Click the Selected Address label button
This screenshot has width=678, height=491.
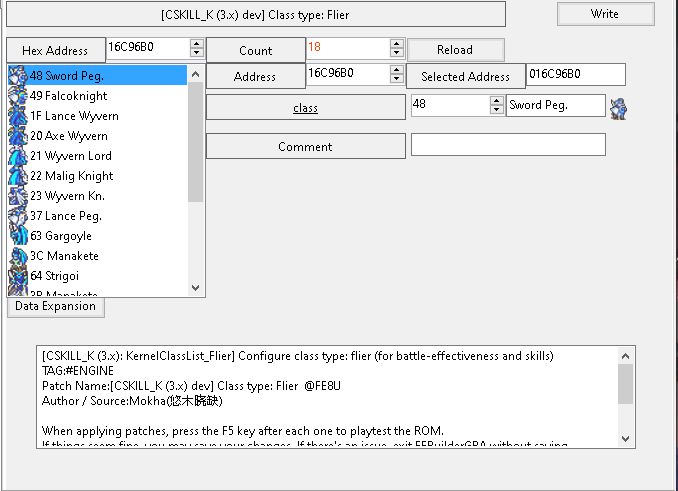click(466, 77)
